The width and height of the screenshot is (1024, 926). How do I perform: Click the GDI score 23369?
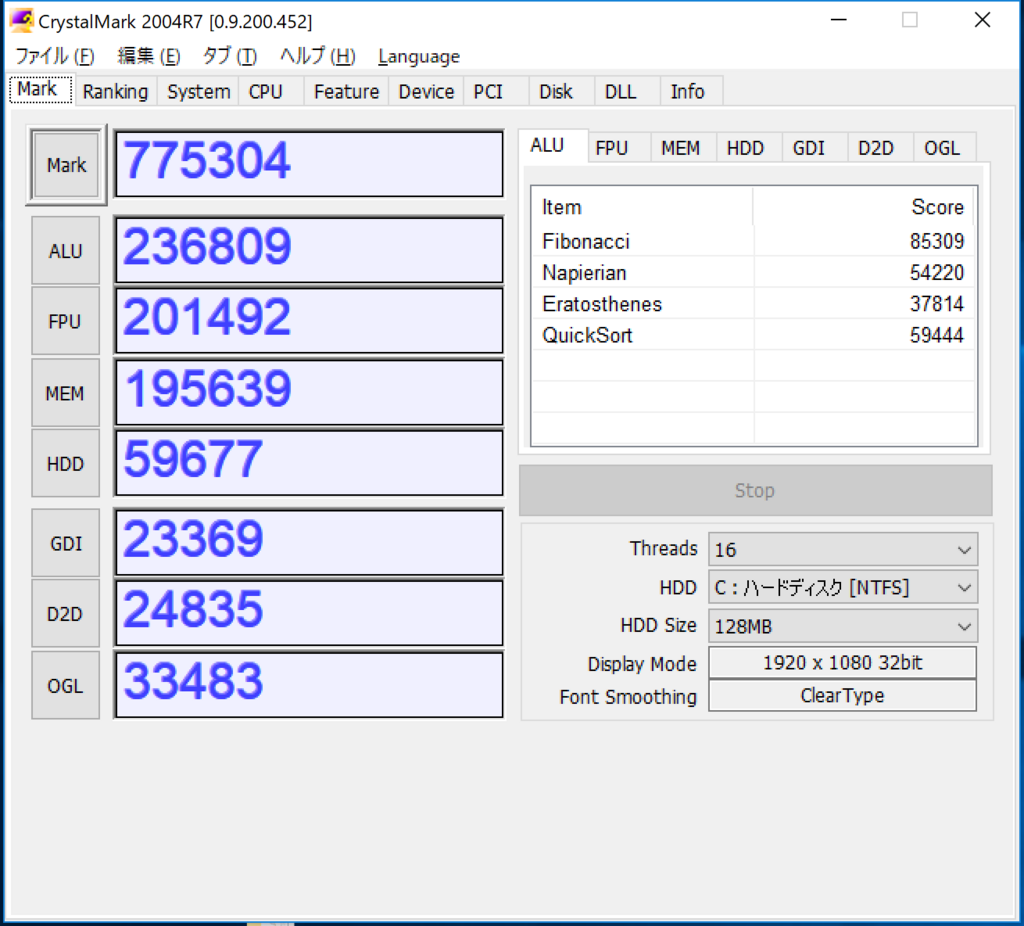309,543
